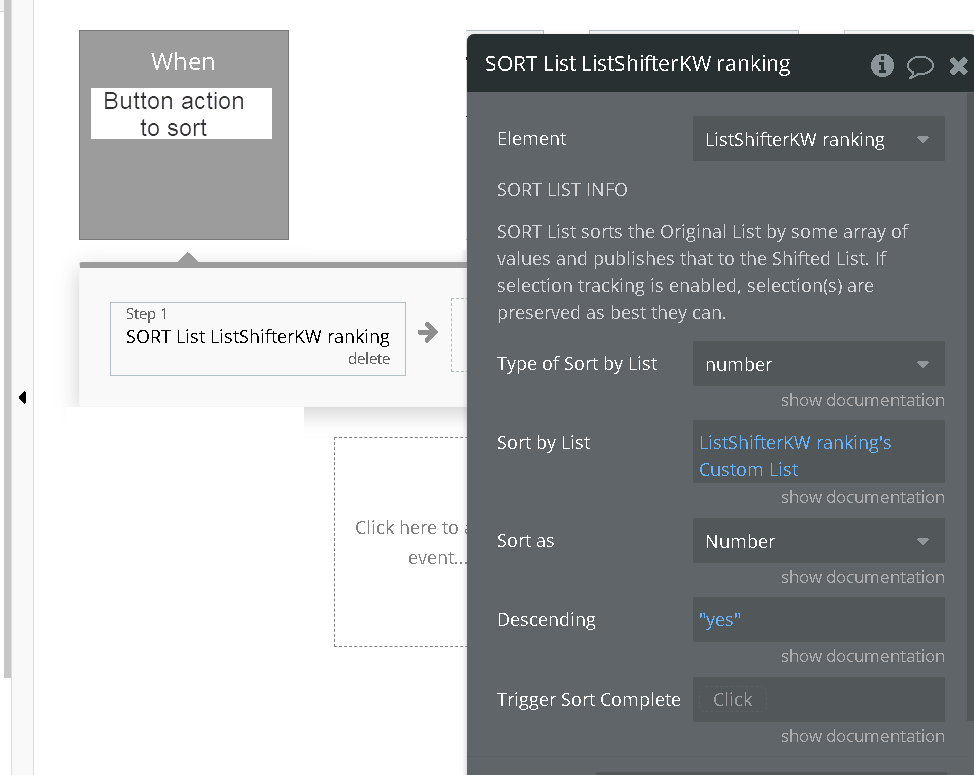Open Type of Sort by List dropdown

[818, 364]
